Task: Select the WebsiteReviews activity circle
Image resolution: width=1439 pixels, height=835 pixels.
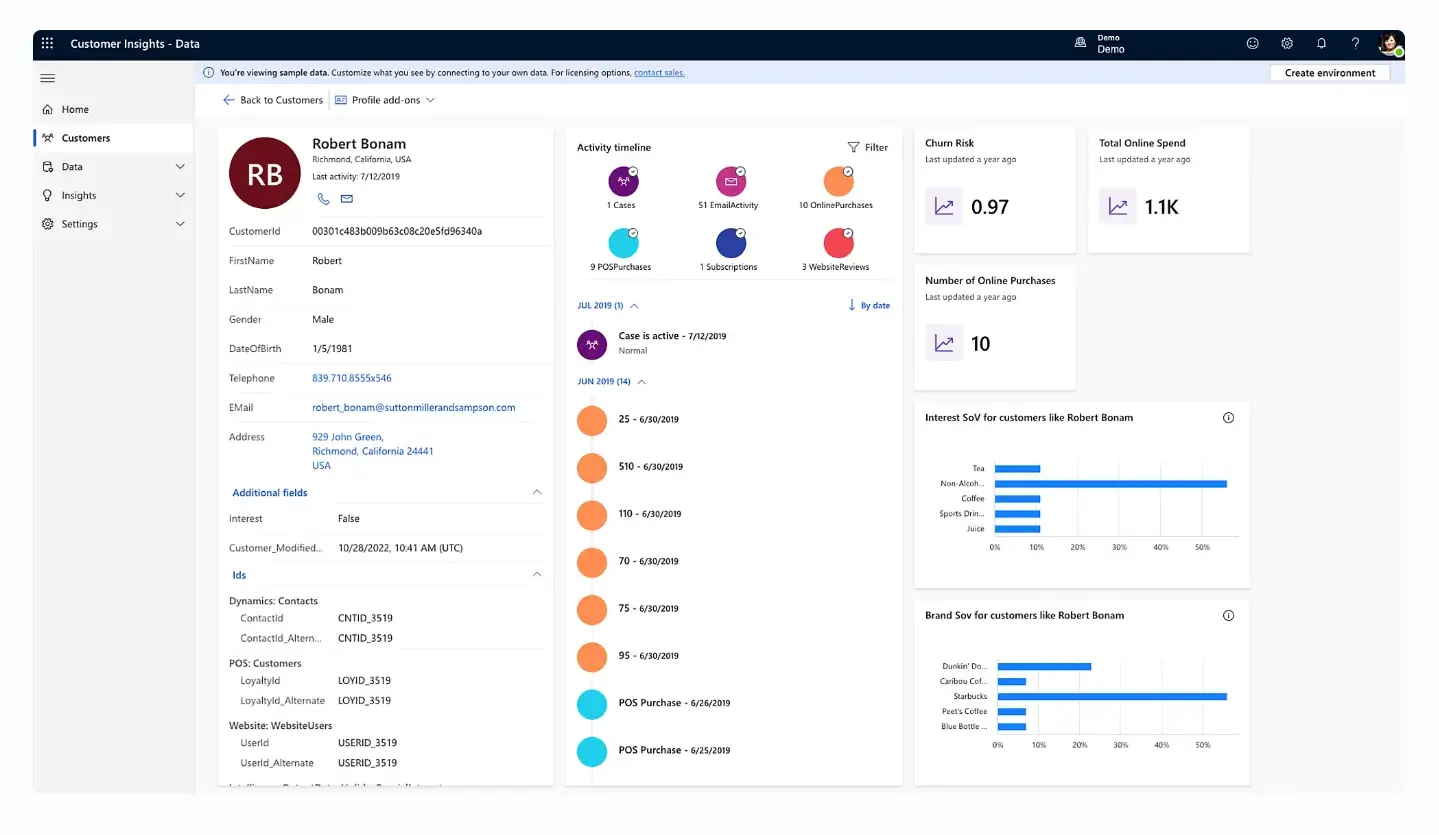Action: click(838, 243)
